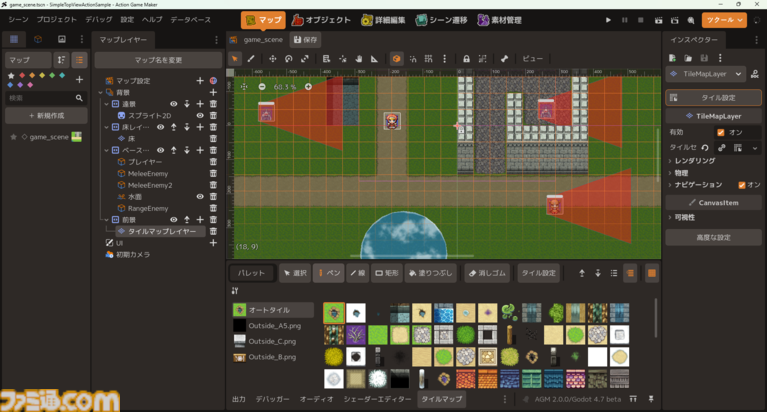Viewport: 767px width, 412px height.
Task: Toggle visibility of 床レイ layer
Action: coord(160,127)
